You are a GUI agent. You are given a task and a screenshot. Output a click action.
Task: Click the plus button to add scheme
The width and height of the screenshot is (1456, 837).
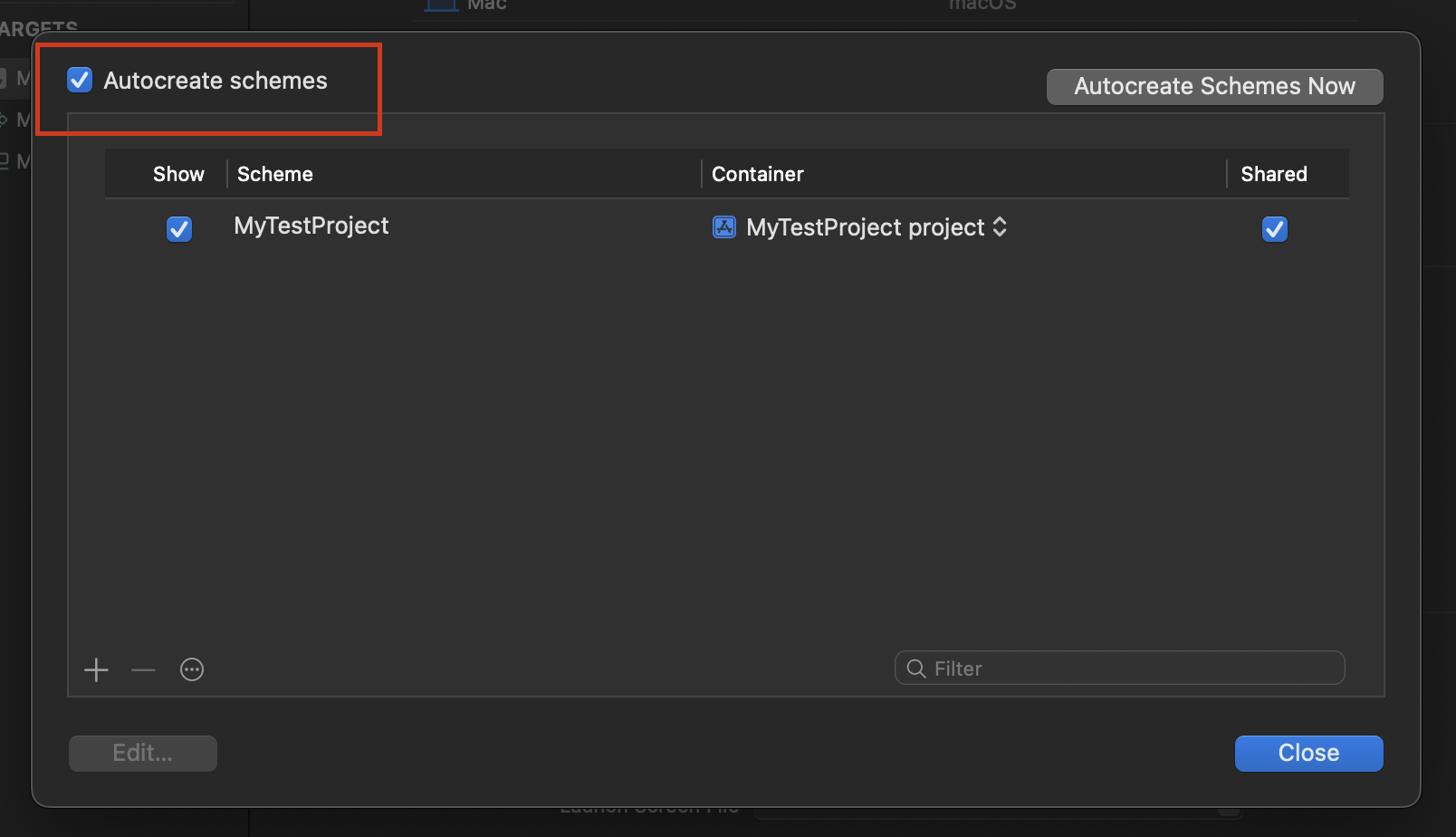point(96,670)
